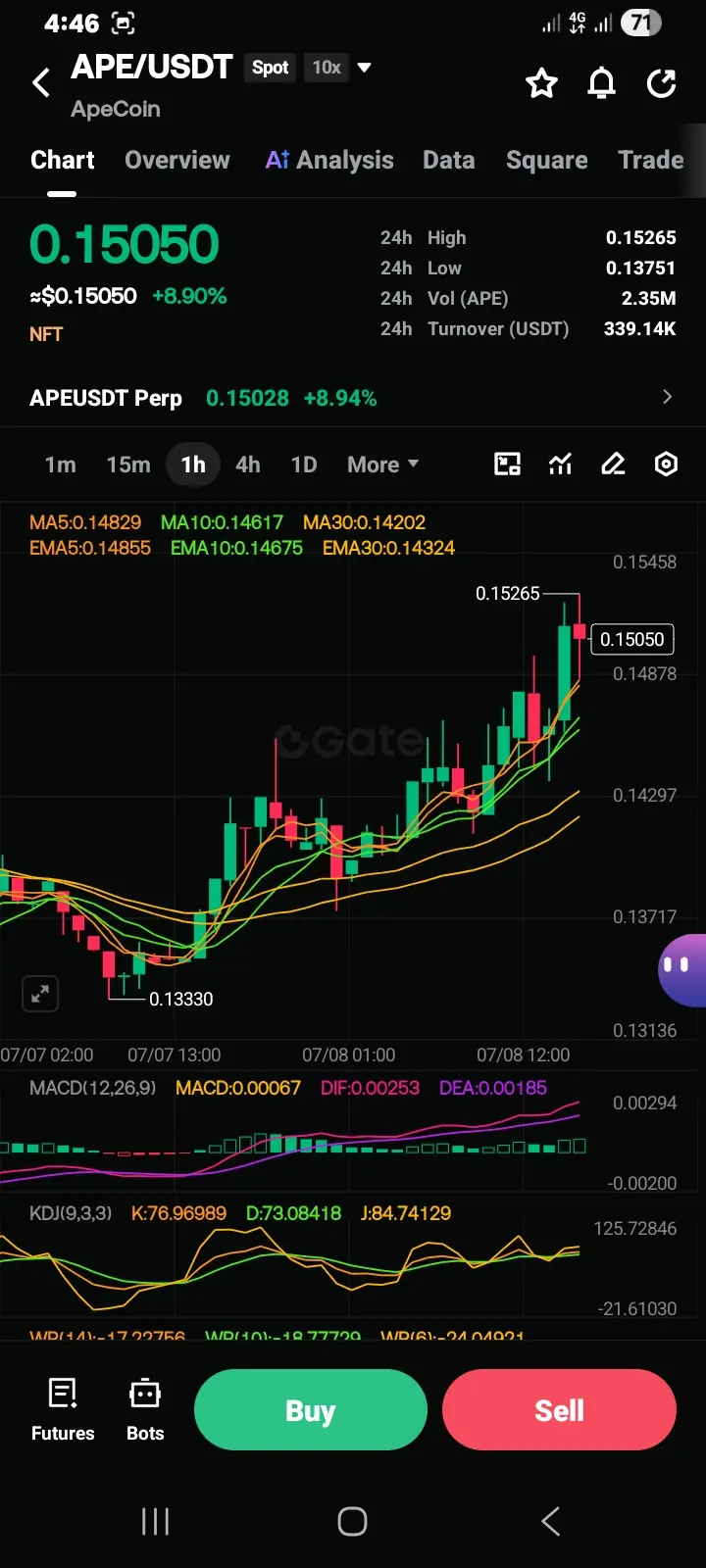Tap the Android back navigation button
The image size is (706, 1568).
[x=551, y=1521]
